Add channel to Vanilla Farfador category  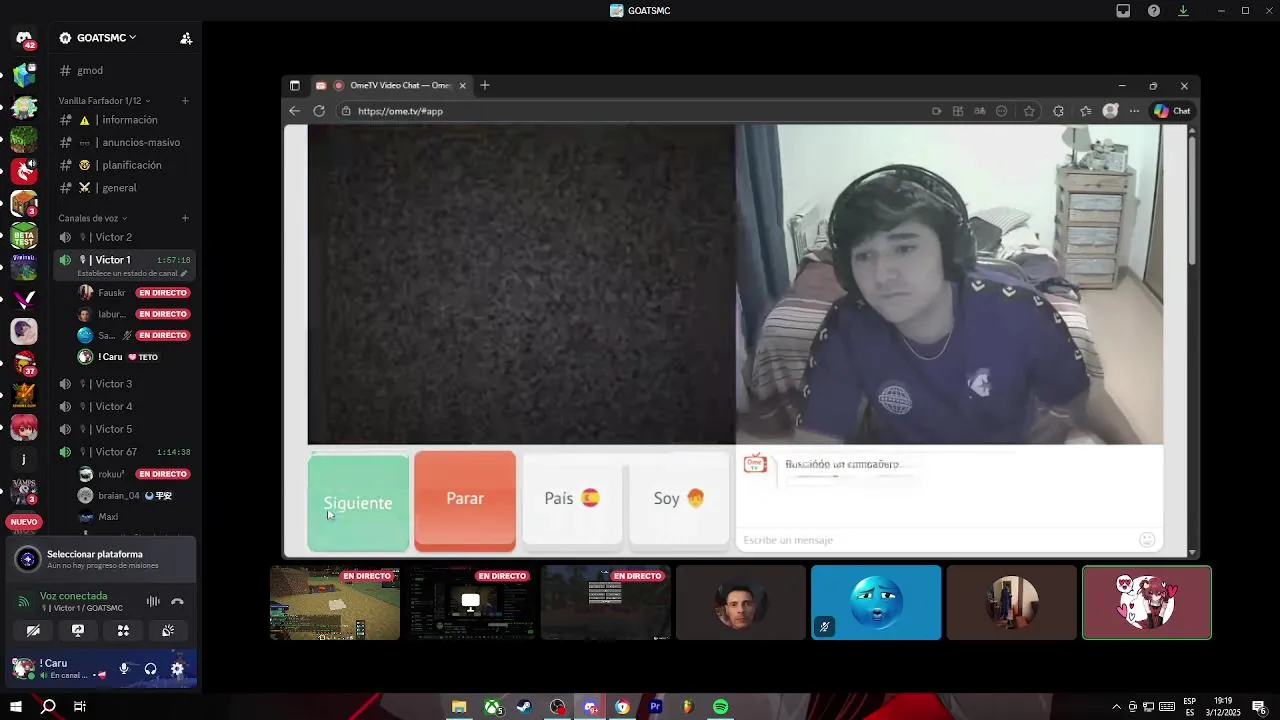(x=185, y=101)
